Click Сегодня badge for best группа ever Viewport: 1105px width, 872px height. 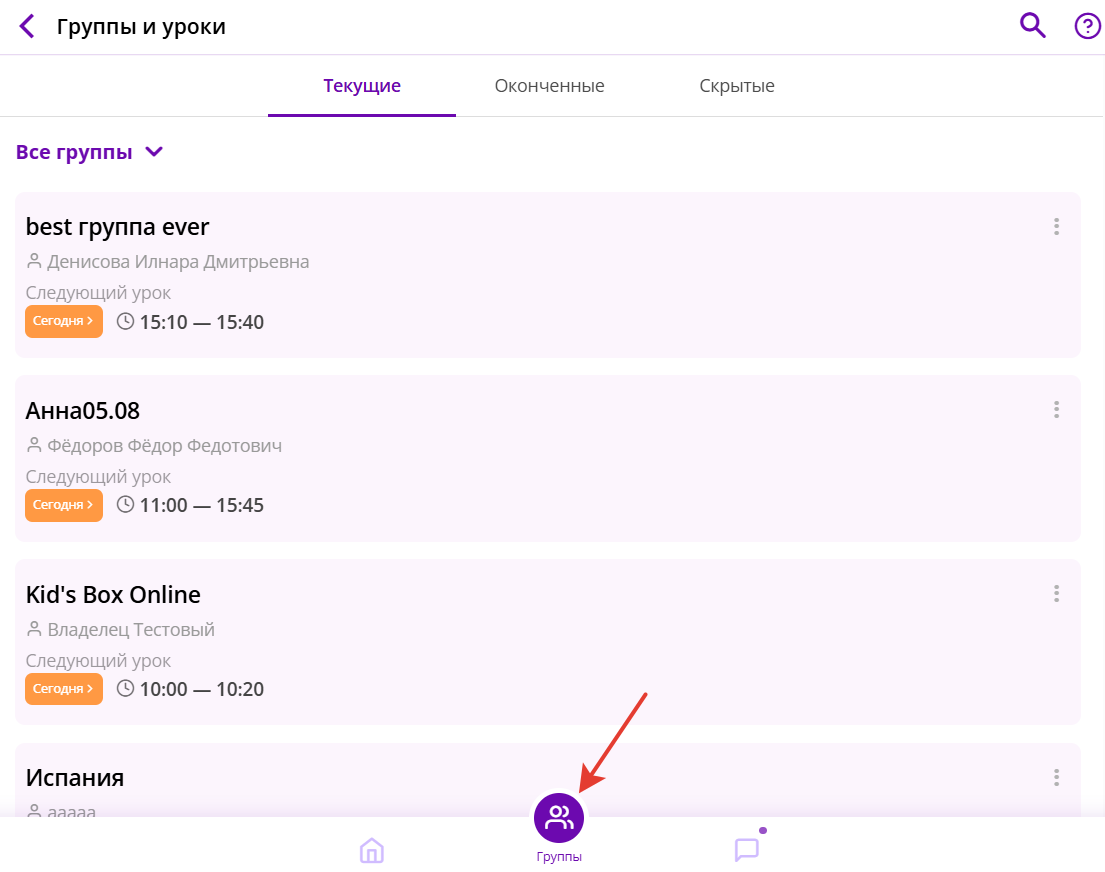(63, 321)
